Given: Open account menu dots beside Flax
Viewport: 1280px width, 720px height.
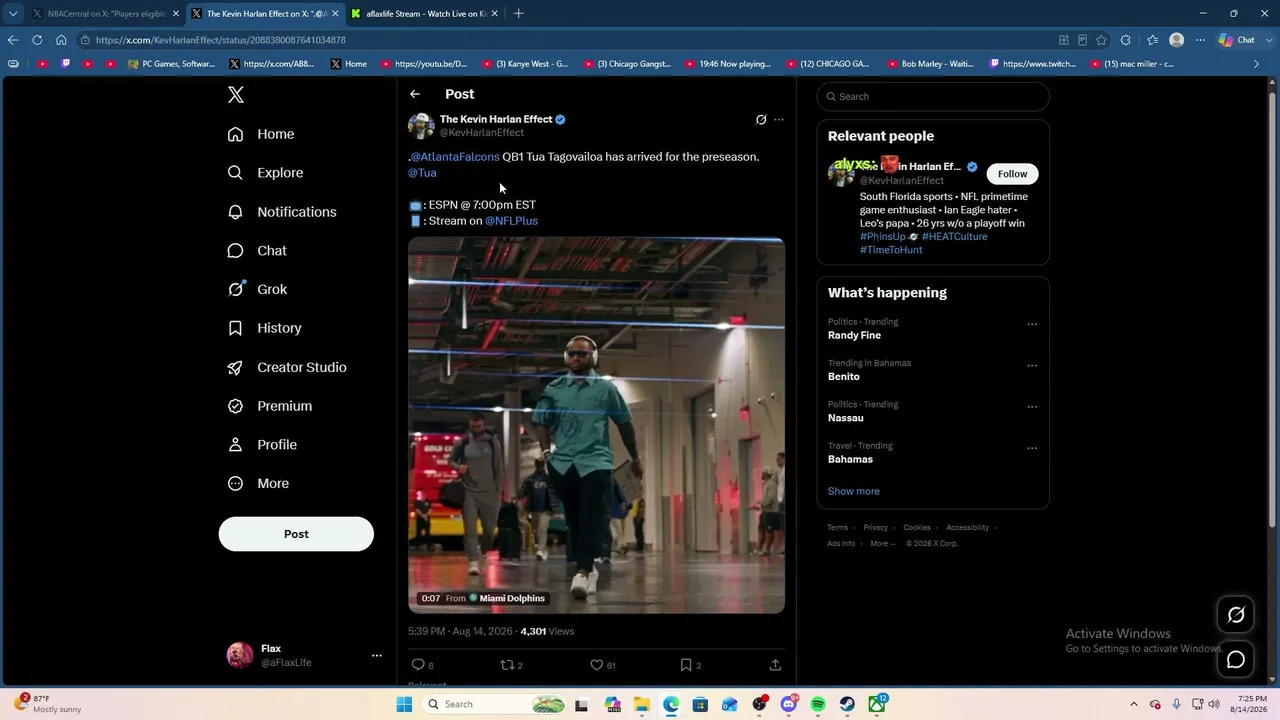Looking at the screenshot, I should (377, 656).
